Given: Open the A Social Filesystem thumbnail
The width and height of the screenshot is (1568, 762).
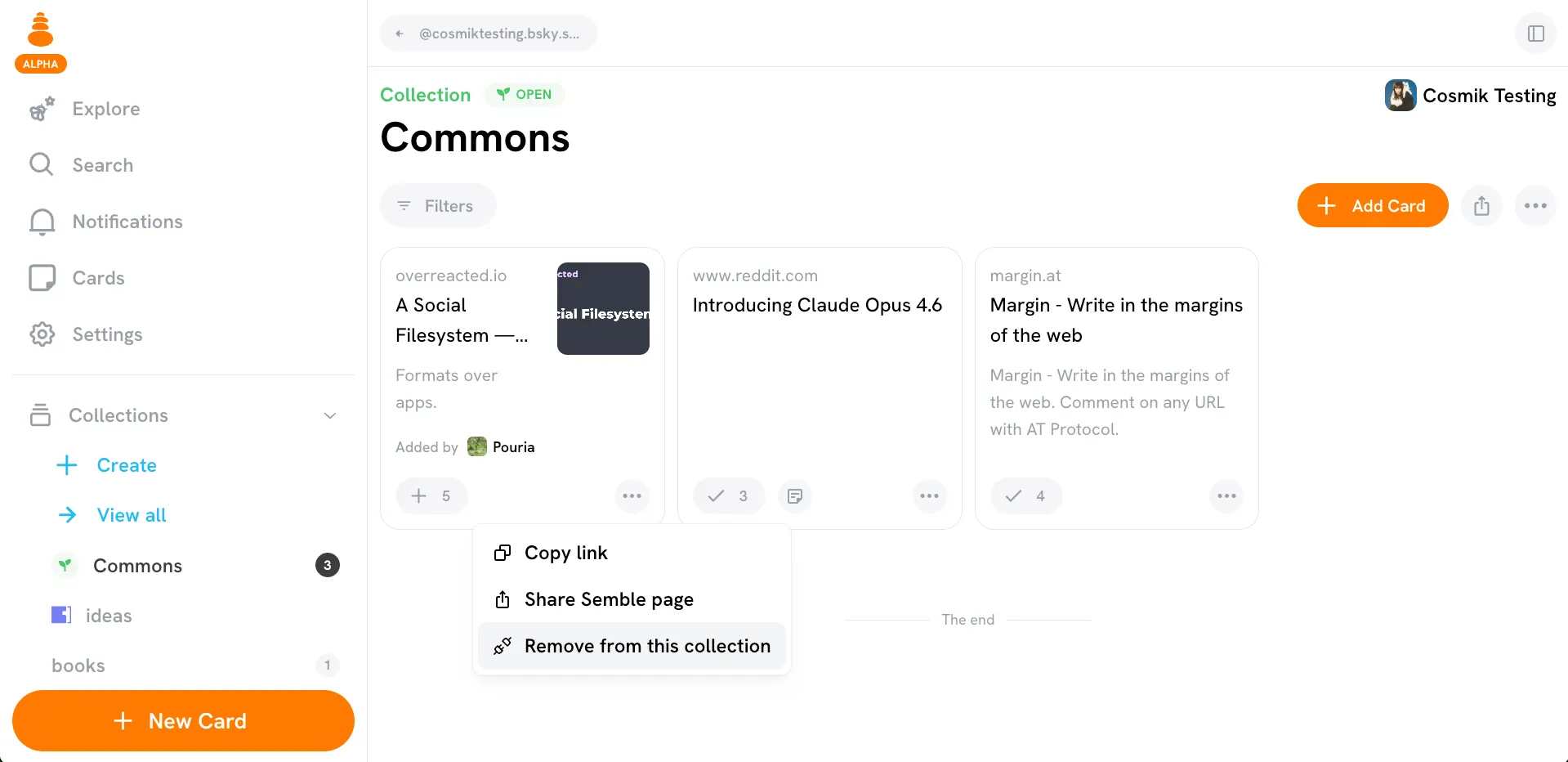Looking at the screenshot, I should coord(603,308).
